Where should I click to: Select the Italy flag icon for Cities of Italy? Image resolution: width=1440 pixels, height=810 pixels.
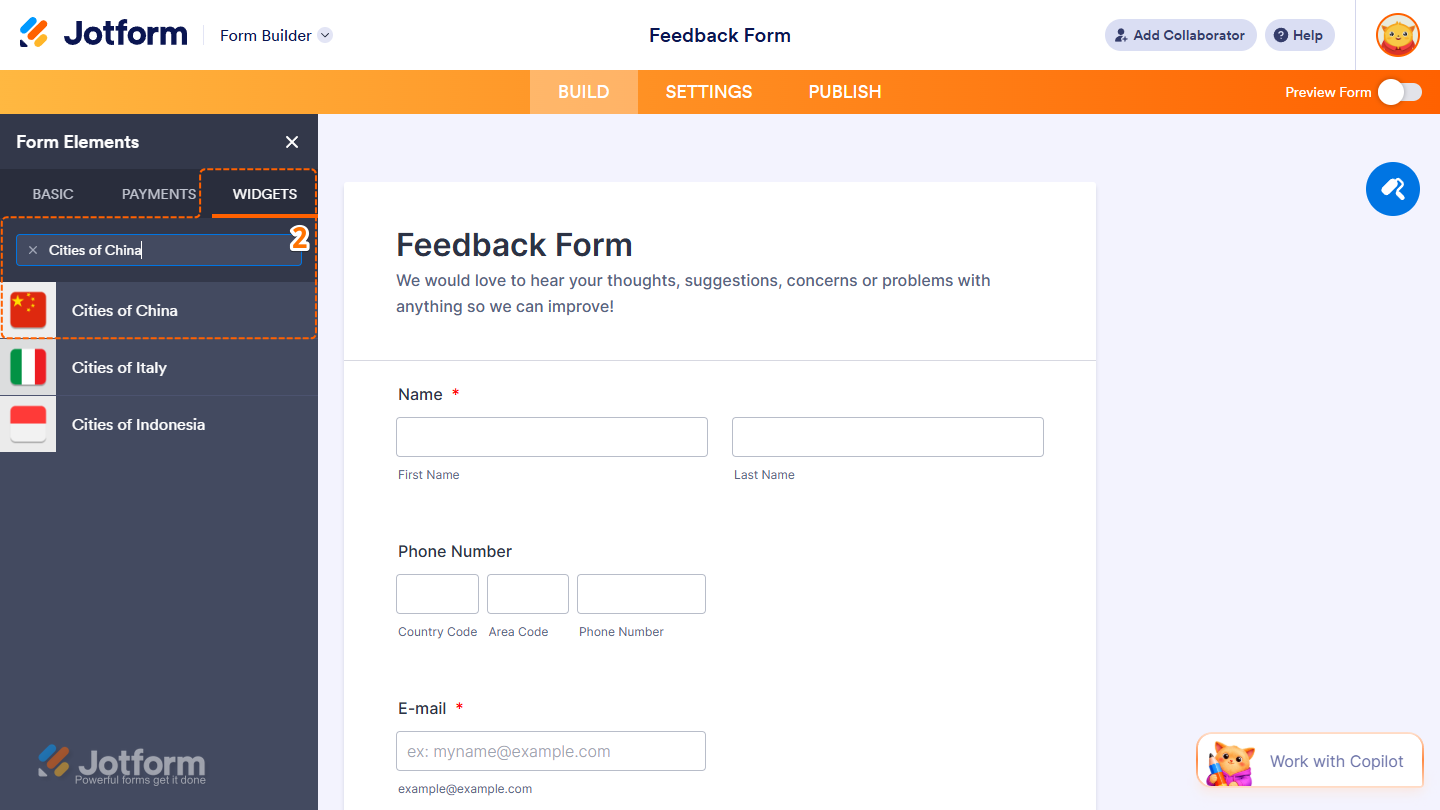(27, 367)
